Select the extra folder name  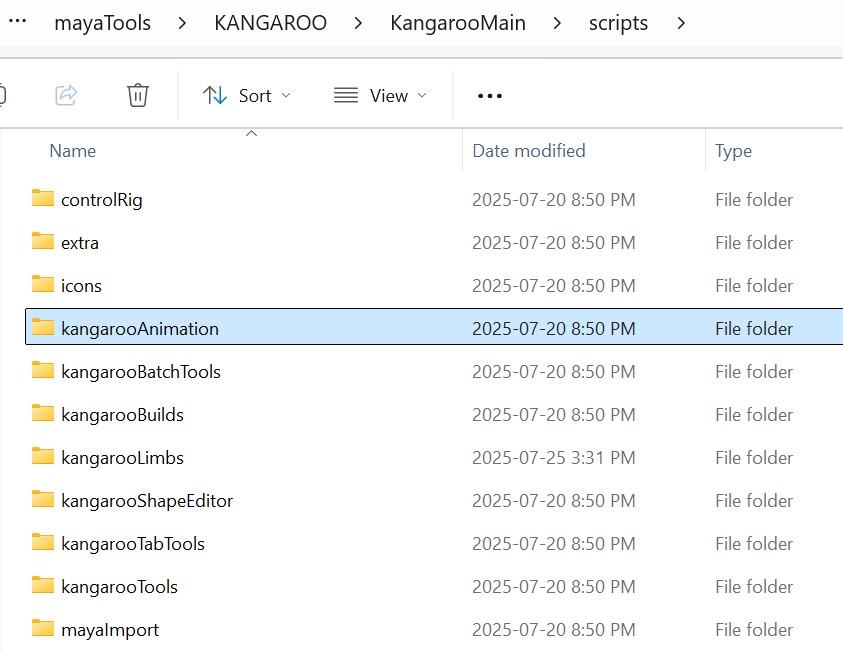point(80,243)
